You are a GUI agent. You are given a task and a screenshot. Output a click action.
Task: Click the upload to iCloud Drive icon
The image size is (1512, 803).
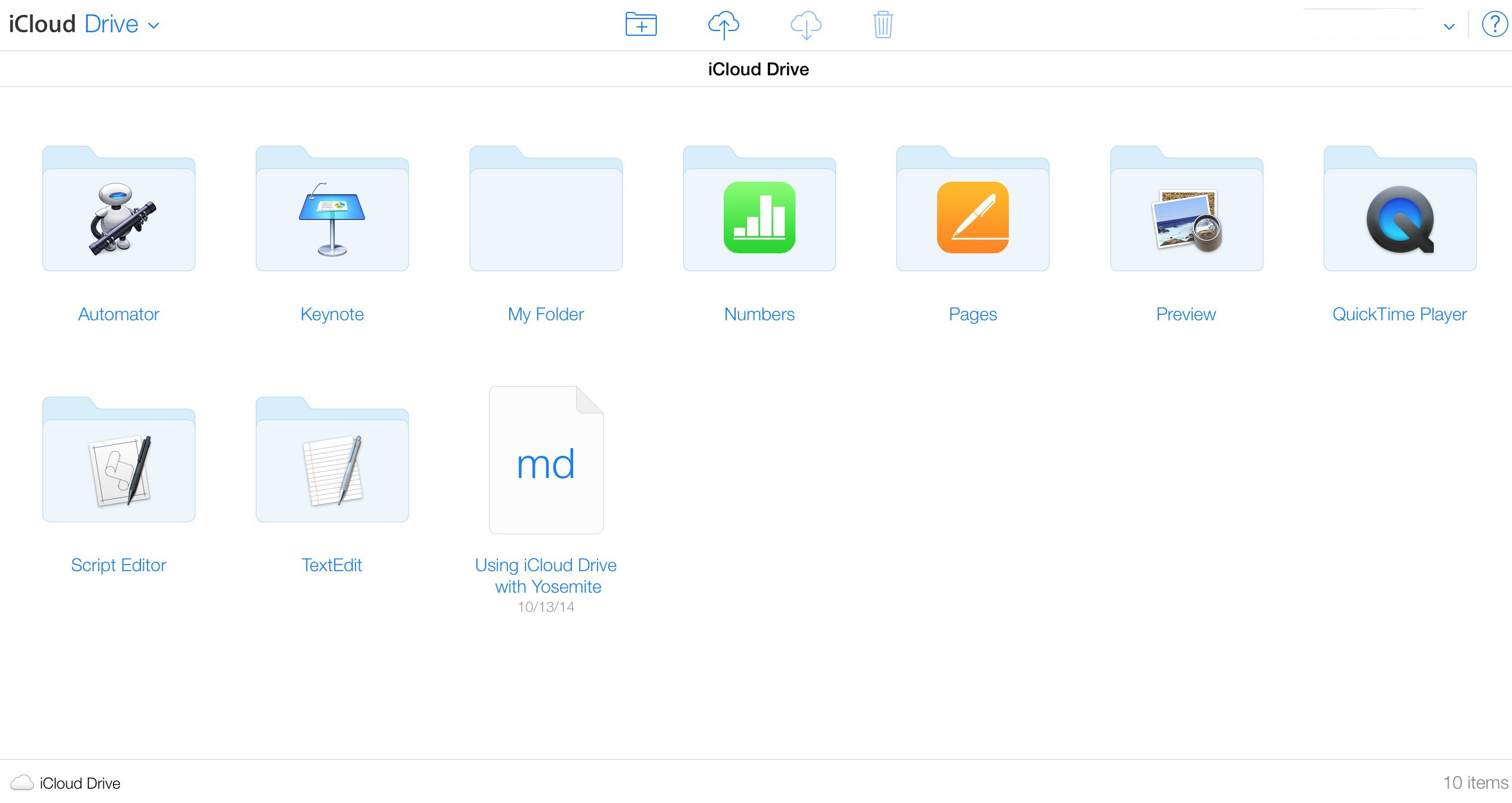723,24
